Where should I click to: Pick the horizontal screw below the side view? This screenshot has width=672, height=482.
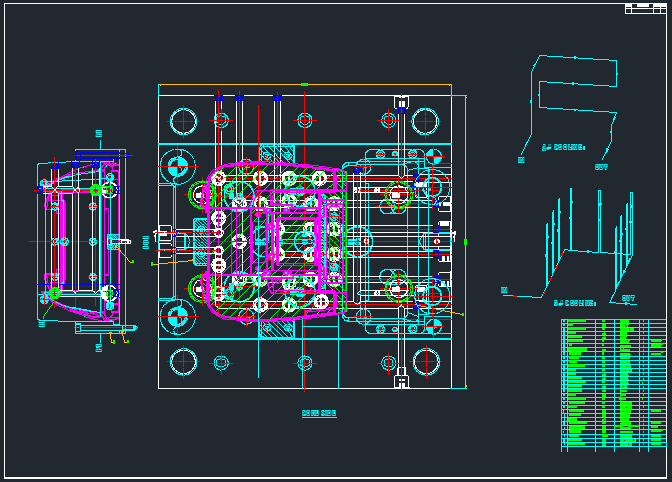coord(106,329)
